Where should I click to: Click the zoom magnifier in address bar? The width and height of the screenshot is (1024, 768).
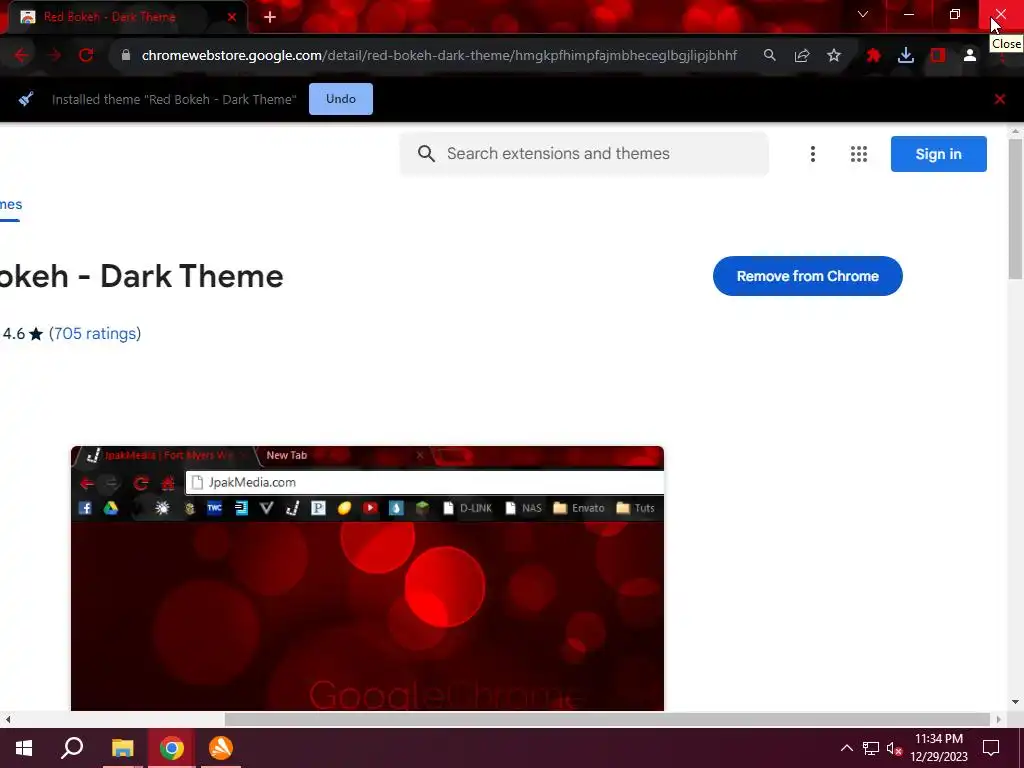[770, 56]
